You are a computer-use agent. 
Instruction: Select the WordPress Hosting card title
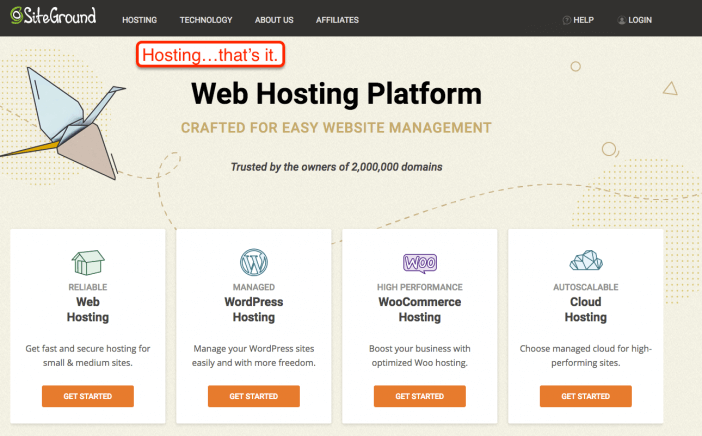(x=254, y=309)
